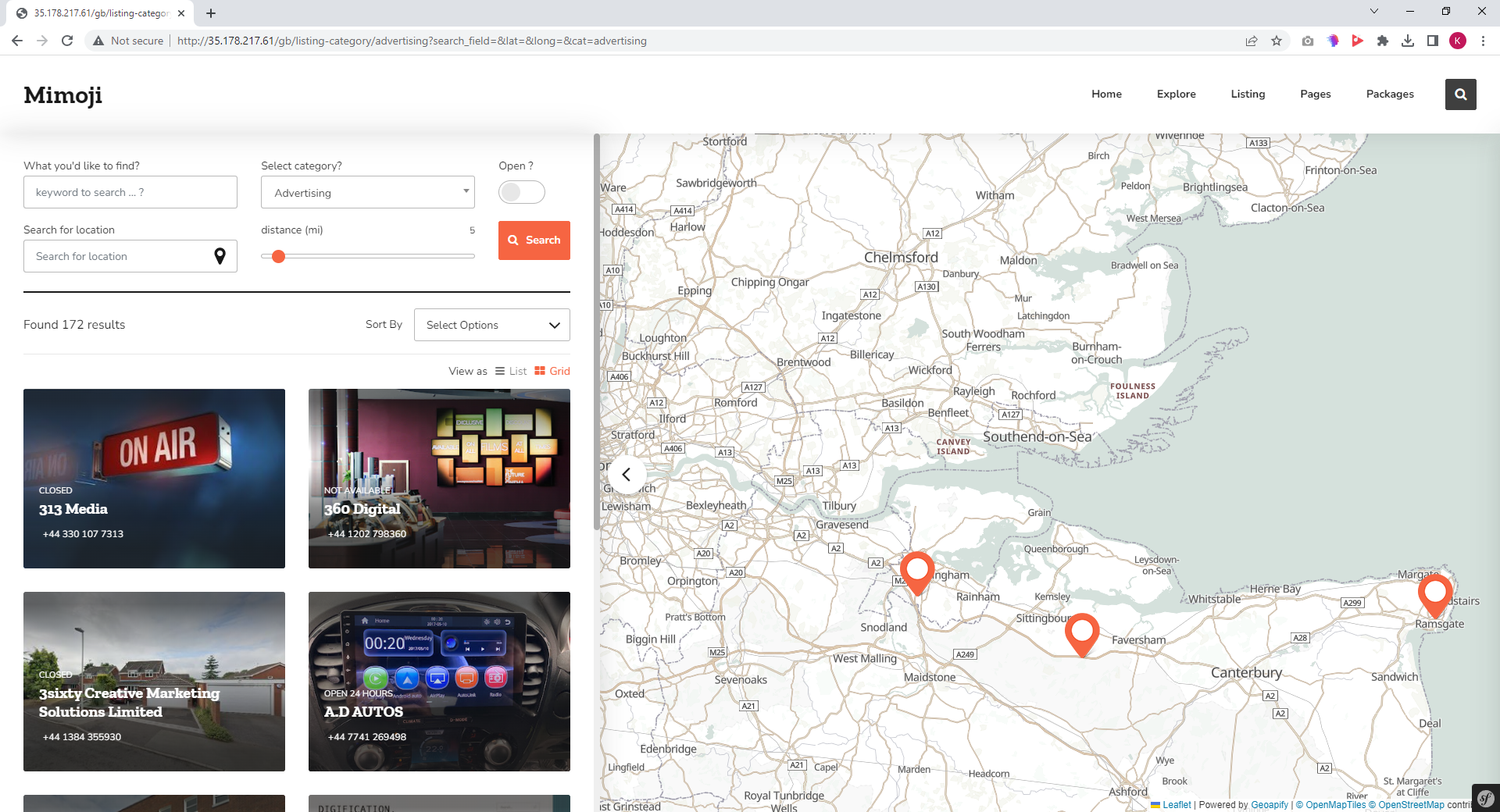Click the magnifier search icon in header
Screen dimensions: 1500x812
(x=1460, y=94)
